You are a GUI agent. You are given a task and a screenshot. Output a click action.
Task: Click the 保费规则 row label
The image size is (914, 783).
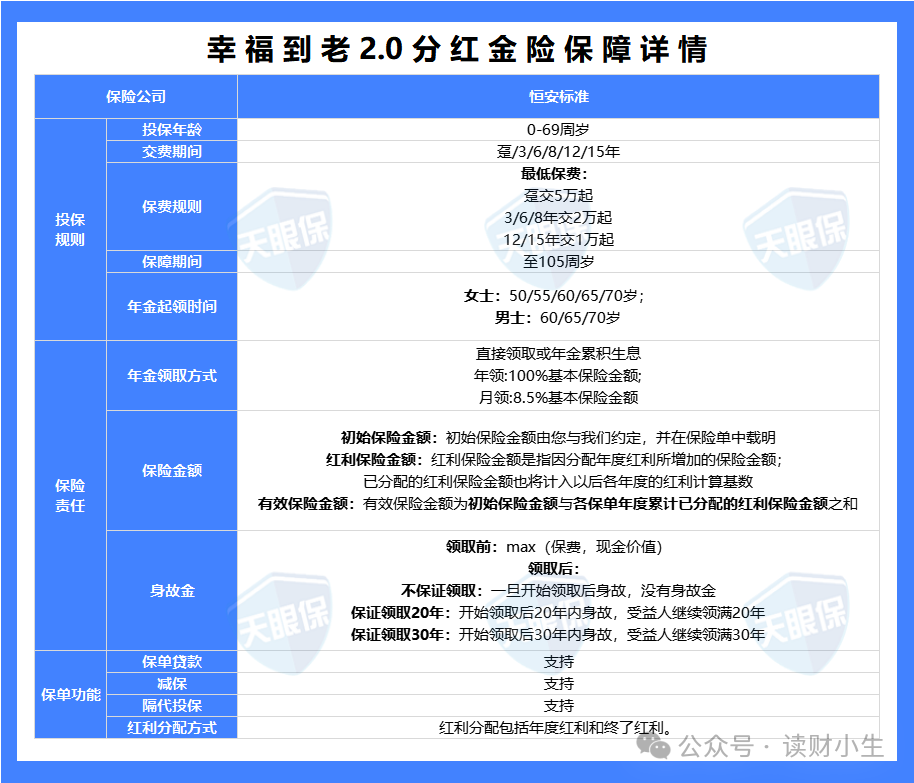(x=172, y=207)
